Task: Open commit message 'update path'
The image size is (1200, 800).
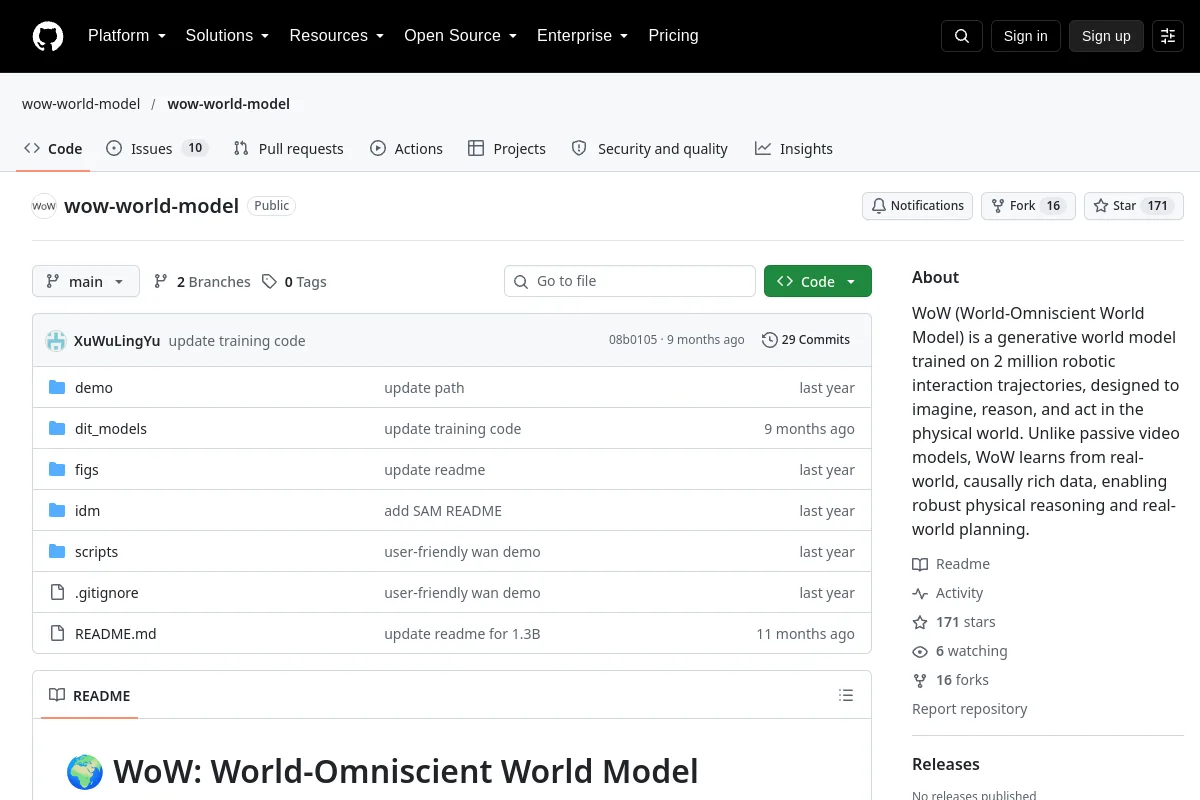Action: point(424,388)
